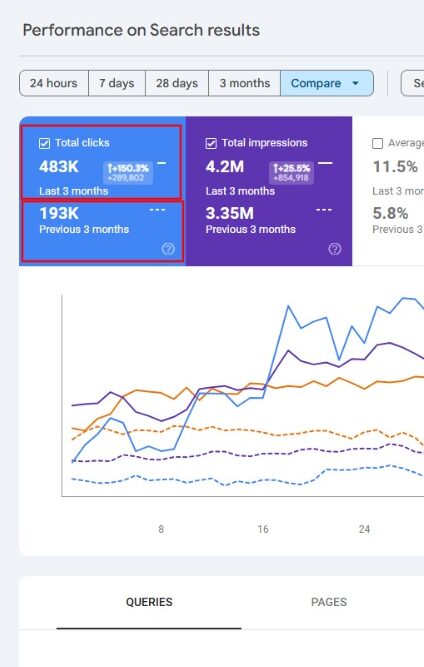Viewport: 424px width, 667px height.
Task: Click the 5.8% previous CTR value
Action: coord(390,213)
